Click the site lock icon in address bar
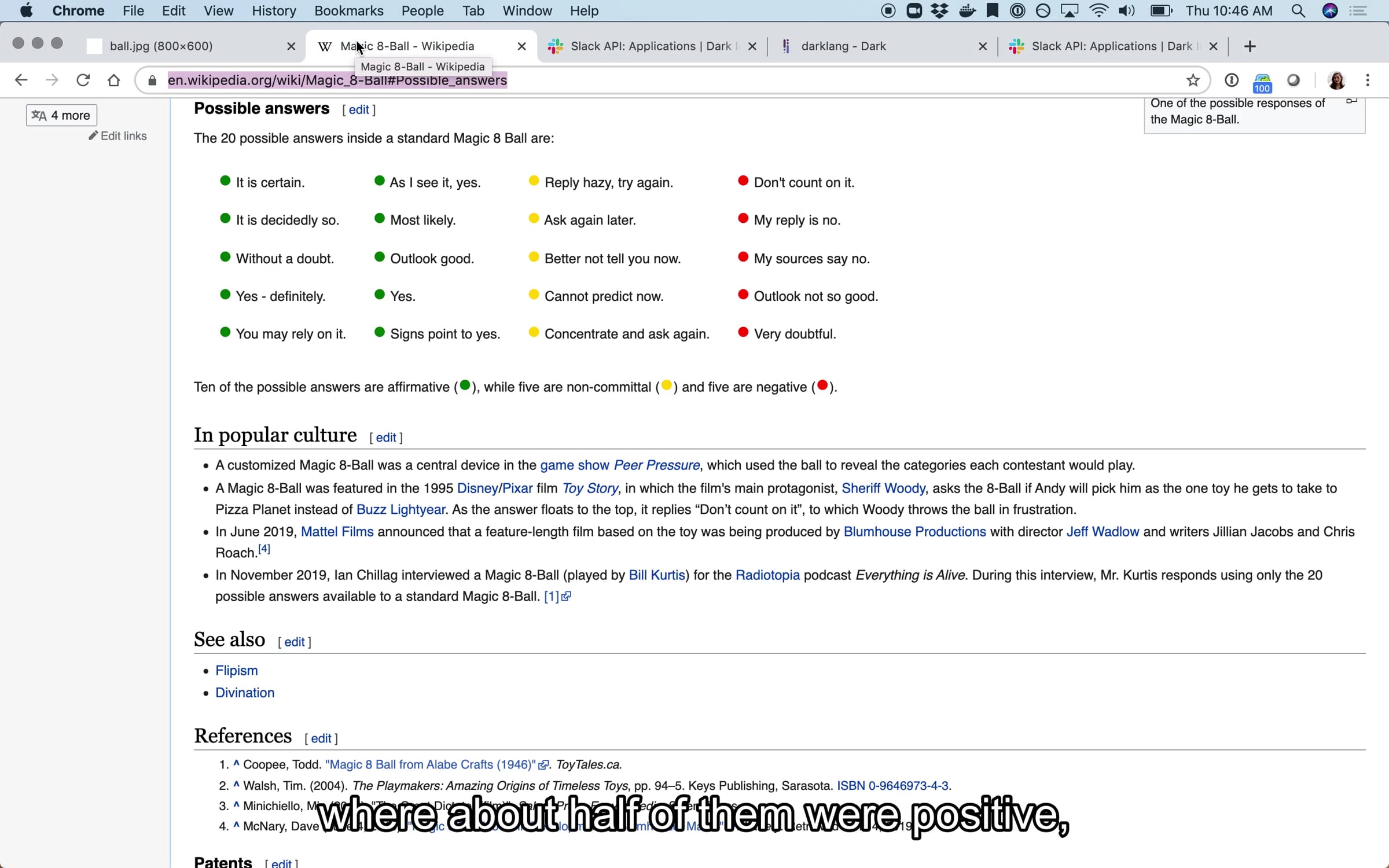This screenshot has height=868, width=1389. (152, 80)
